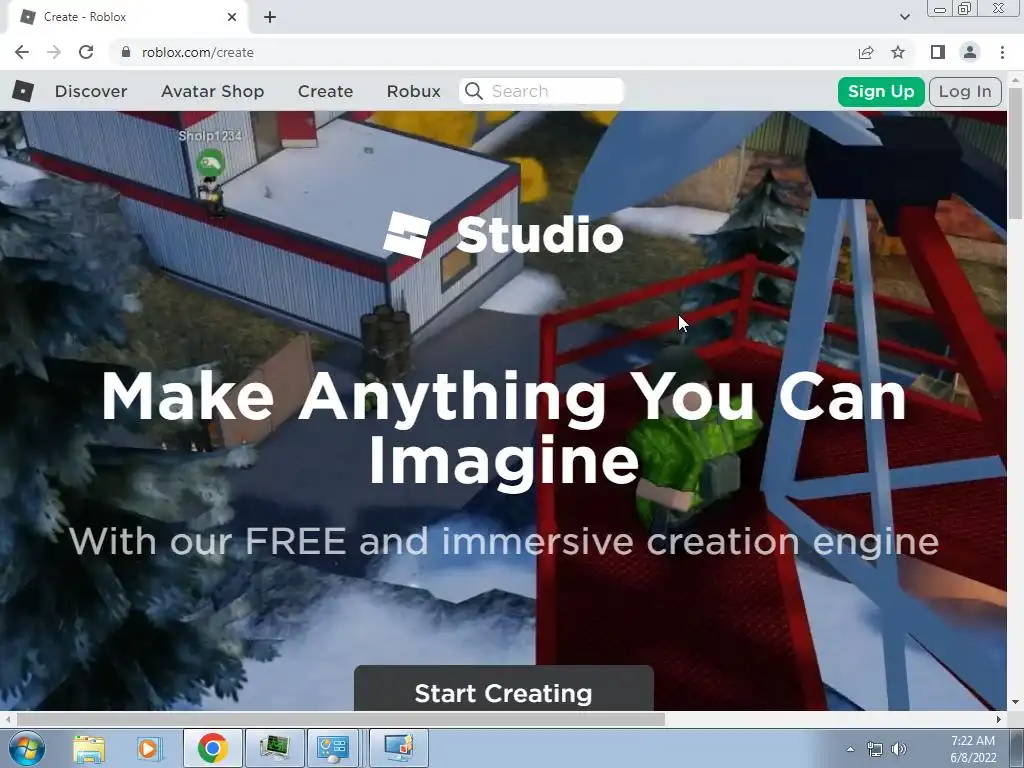Viewport: 1024px width, 768px height.
Task: Open a new browser tab
Action: [x=270, y=17]
